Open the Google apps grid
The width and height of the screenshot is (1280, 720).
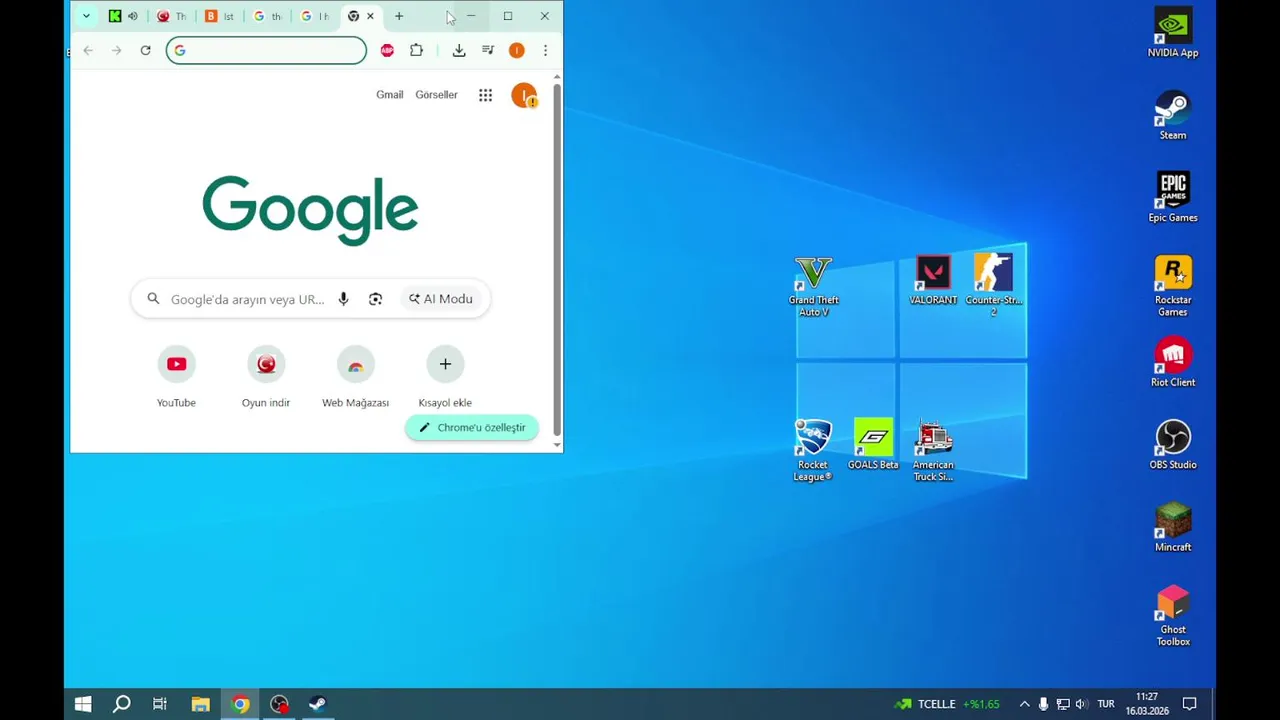click(485, 95)
